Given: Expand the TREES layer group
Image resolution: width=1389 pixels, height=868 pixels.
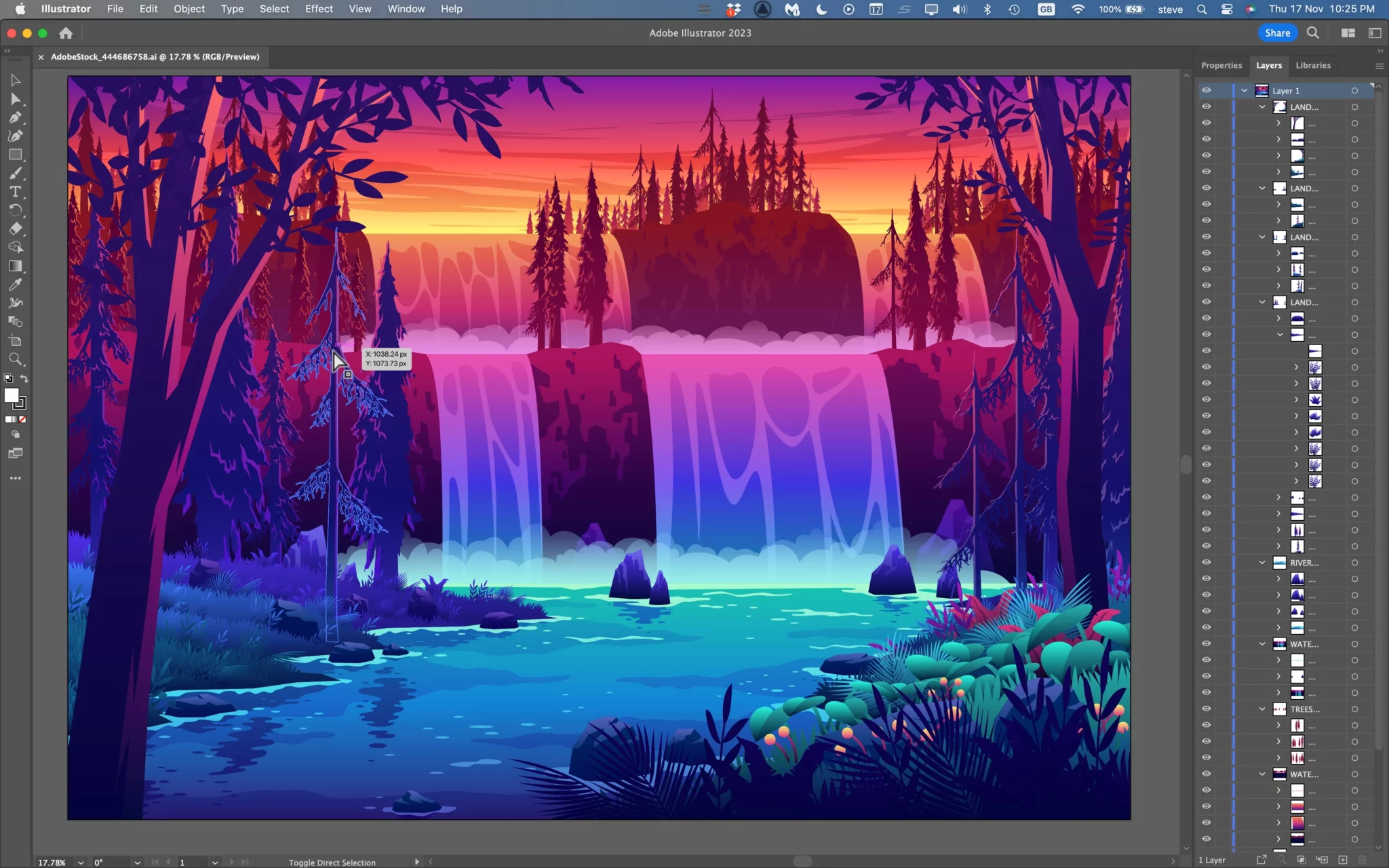Looking at the screenshot, I should (1262, 708).
